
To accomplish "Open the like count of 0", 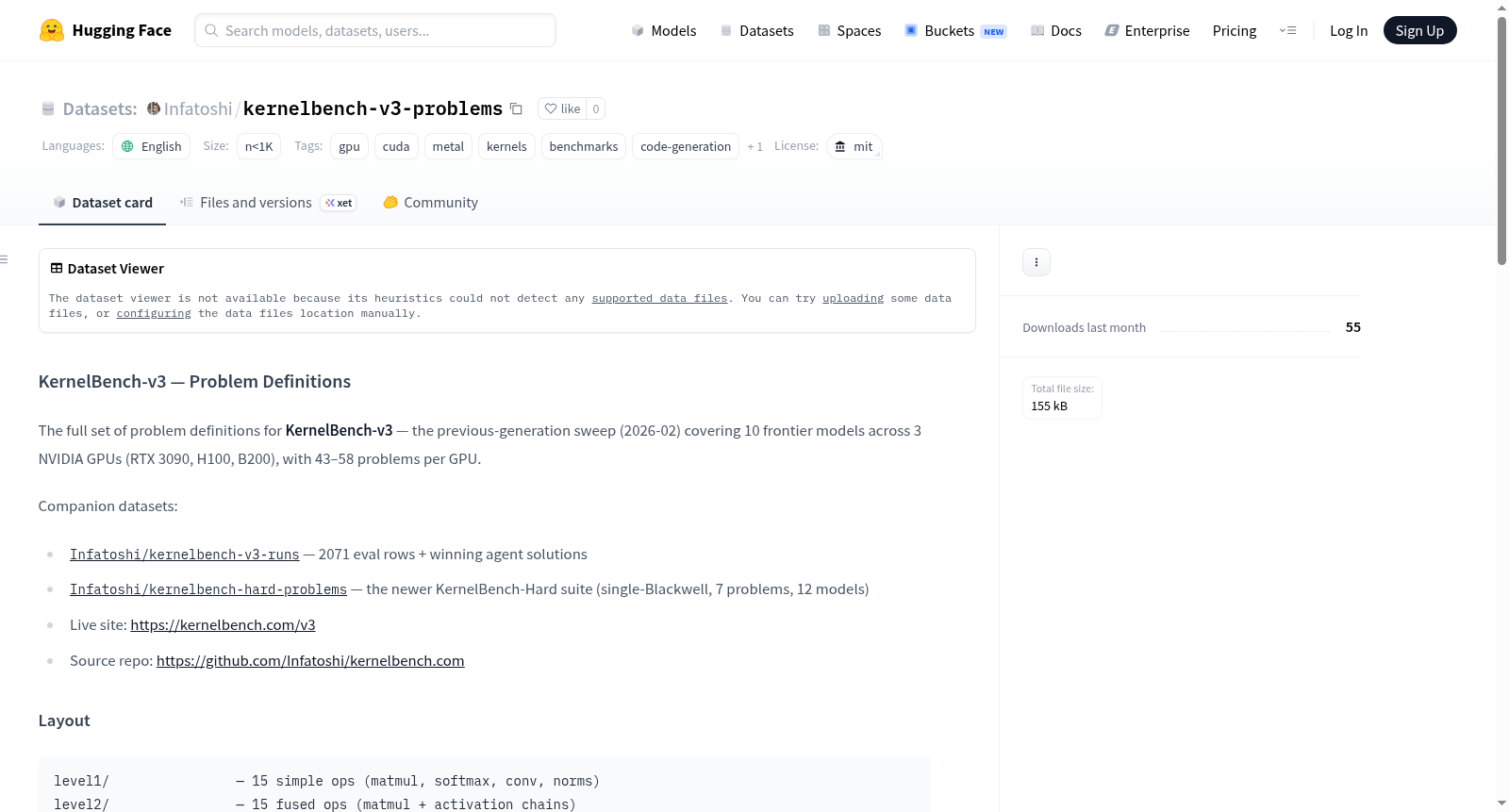I will 596,108.
